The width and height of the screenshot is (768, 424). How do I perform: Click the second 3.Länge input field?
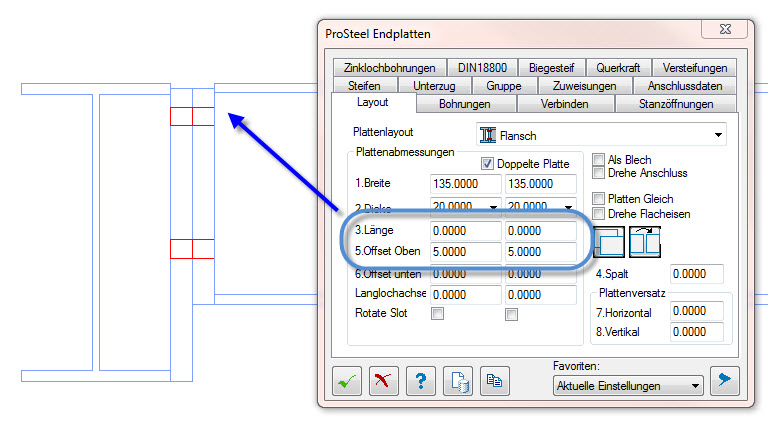coord(541,231)
